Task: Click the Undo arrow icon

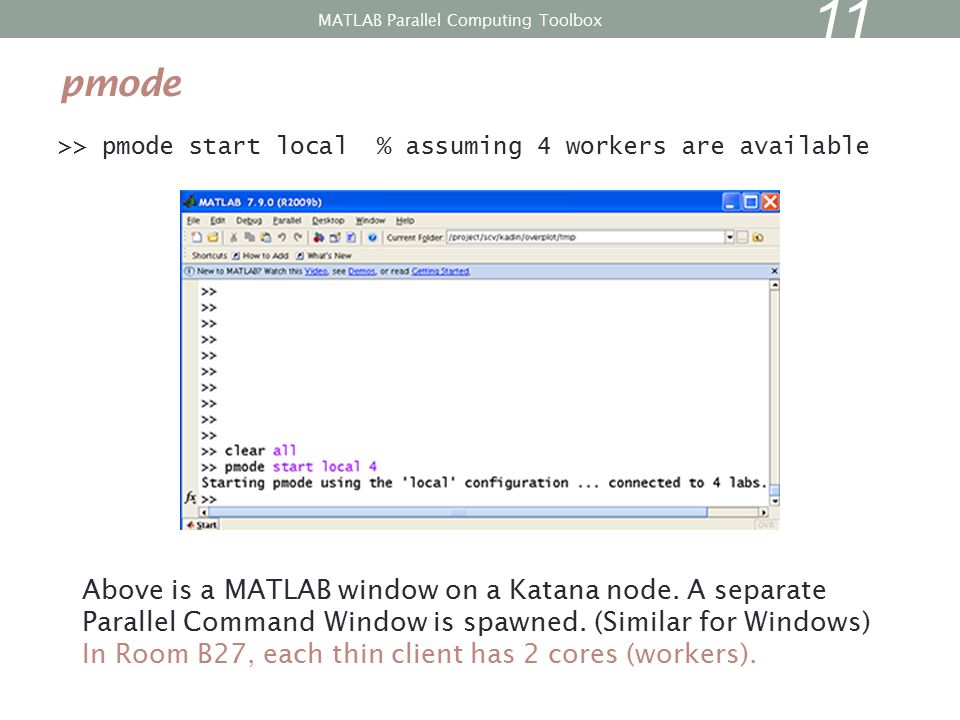Action: click(x=282, y=237)
